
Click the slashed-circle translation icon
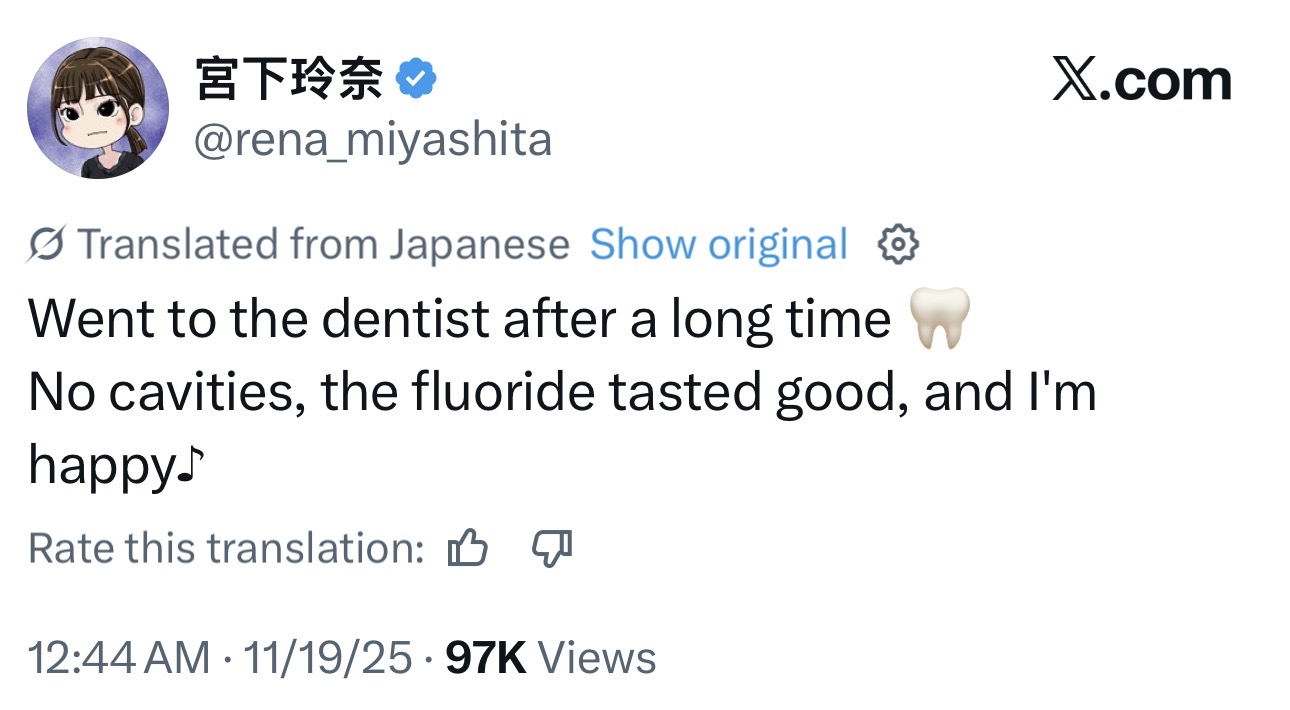(46, 244)
